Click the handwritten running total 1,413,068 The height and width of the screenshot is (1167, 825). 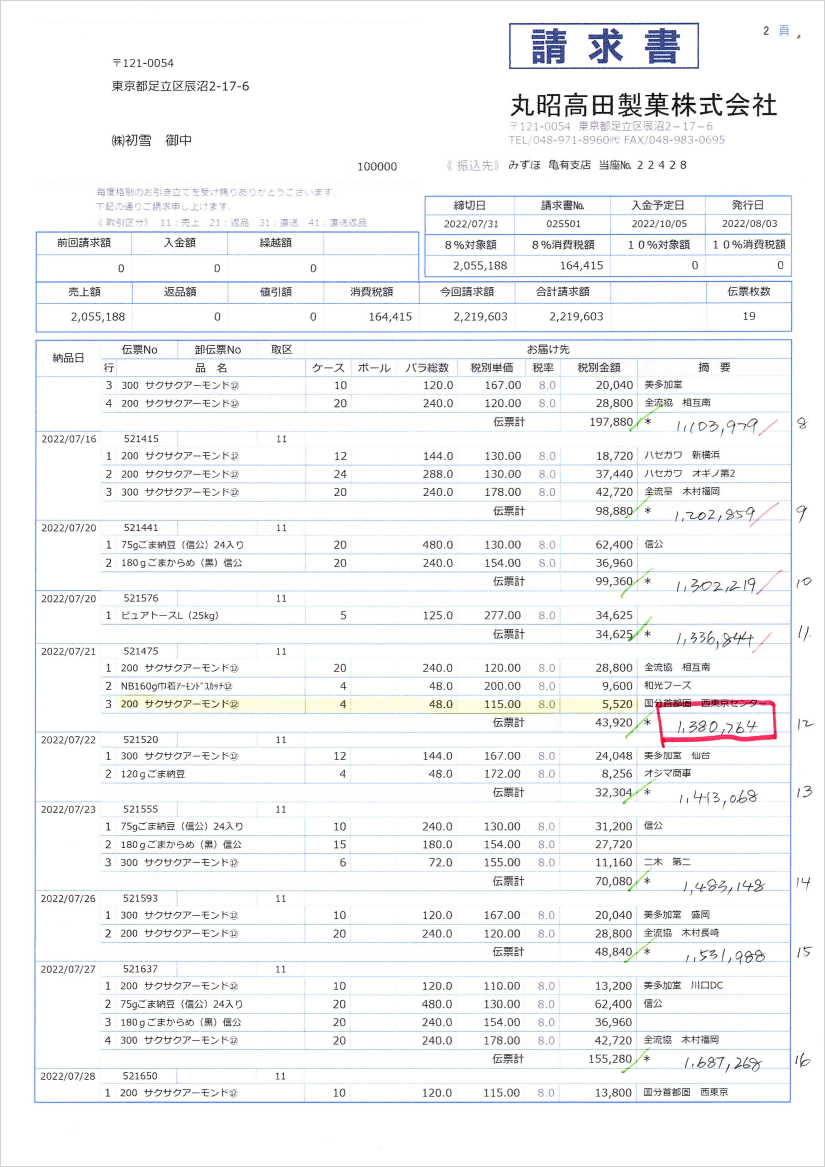pos(717,798)
